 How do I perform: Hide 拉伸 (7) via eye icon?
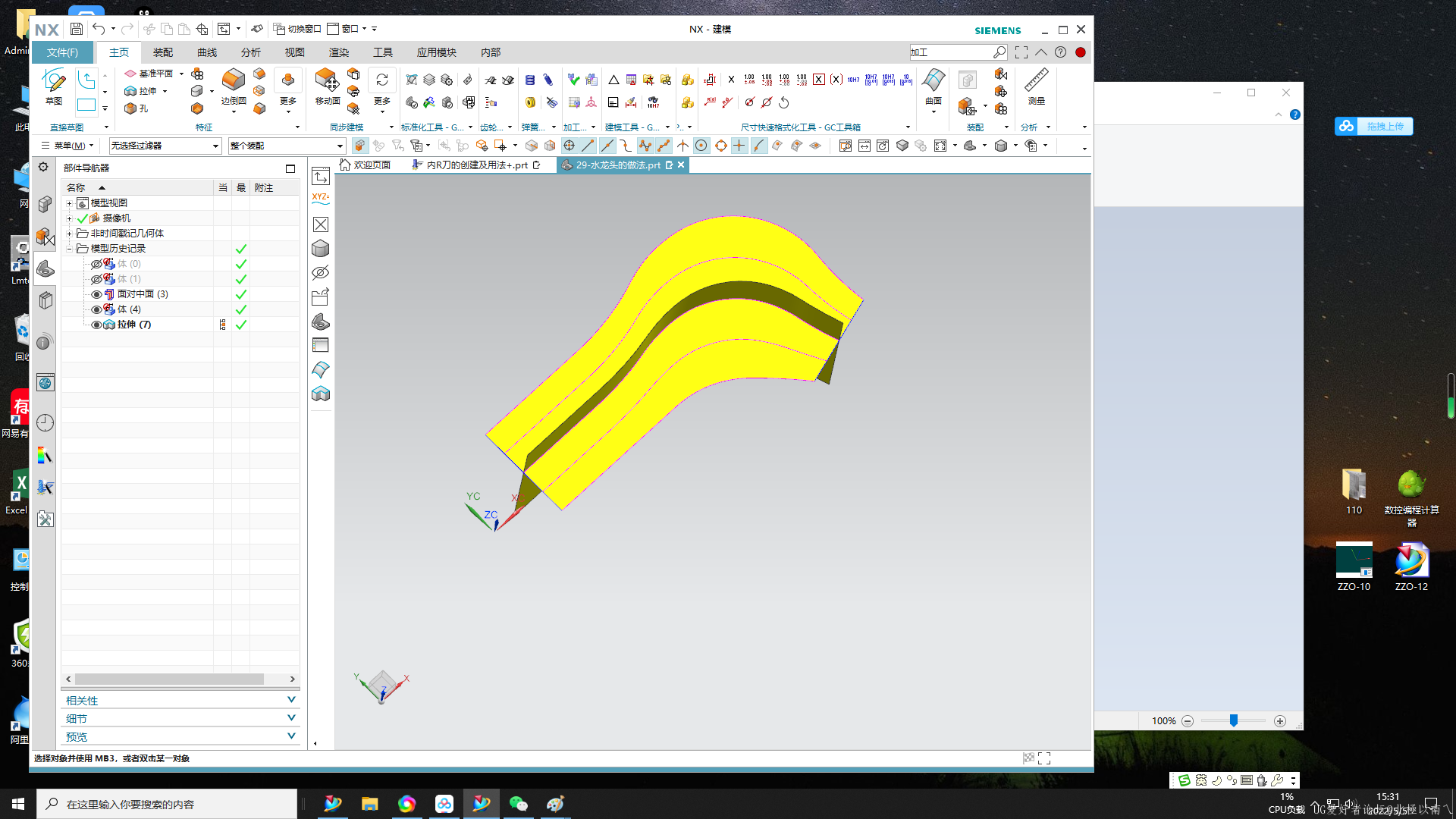pos(96,325)
